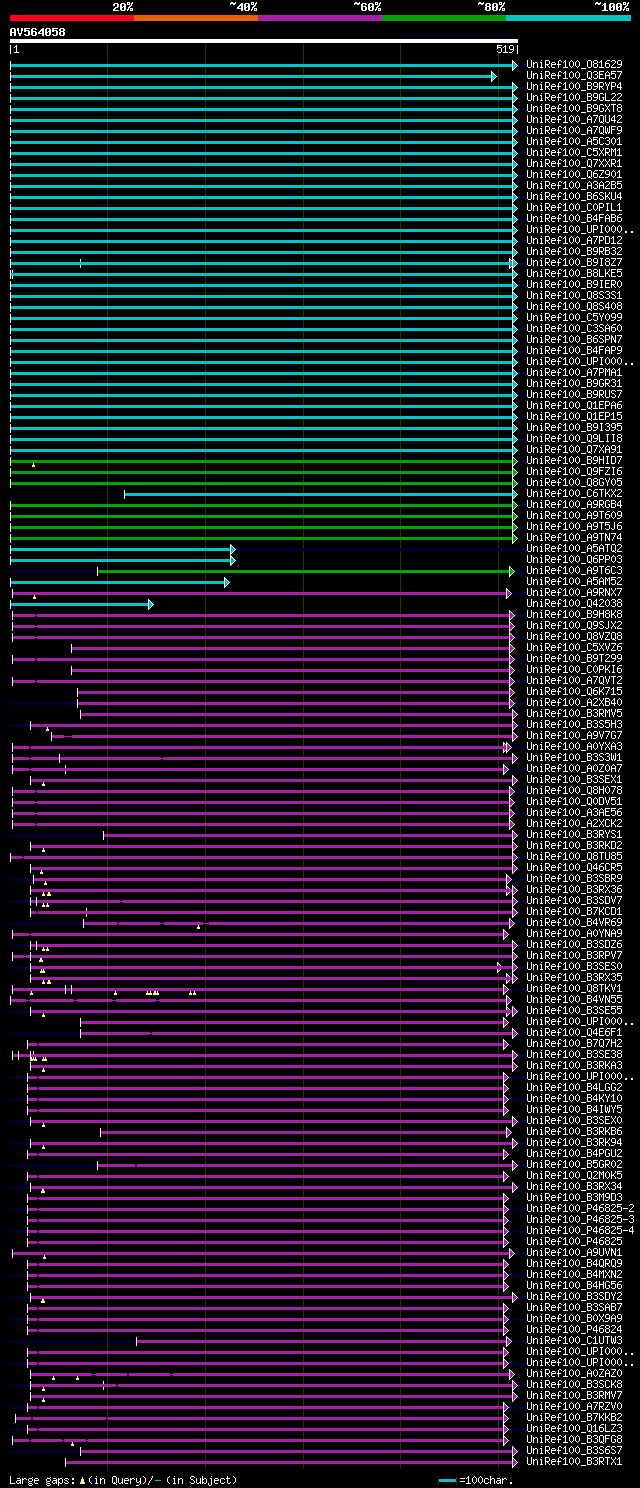Select hit label UniRef100_B3RTX1
Viewport: 640px width, 1488px height.
point(574,1461)
